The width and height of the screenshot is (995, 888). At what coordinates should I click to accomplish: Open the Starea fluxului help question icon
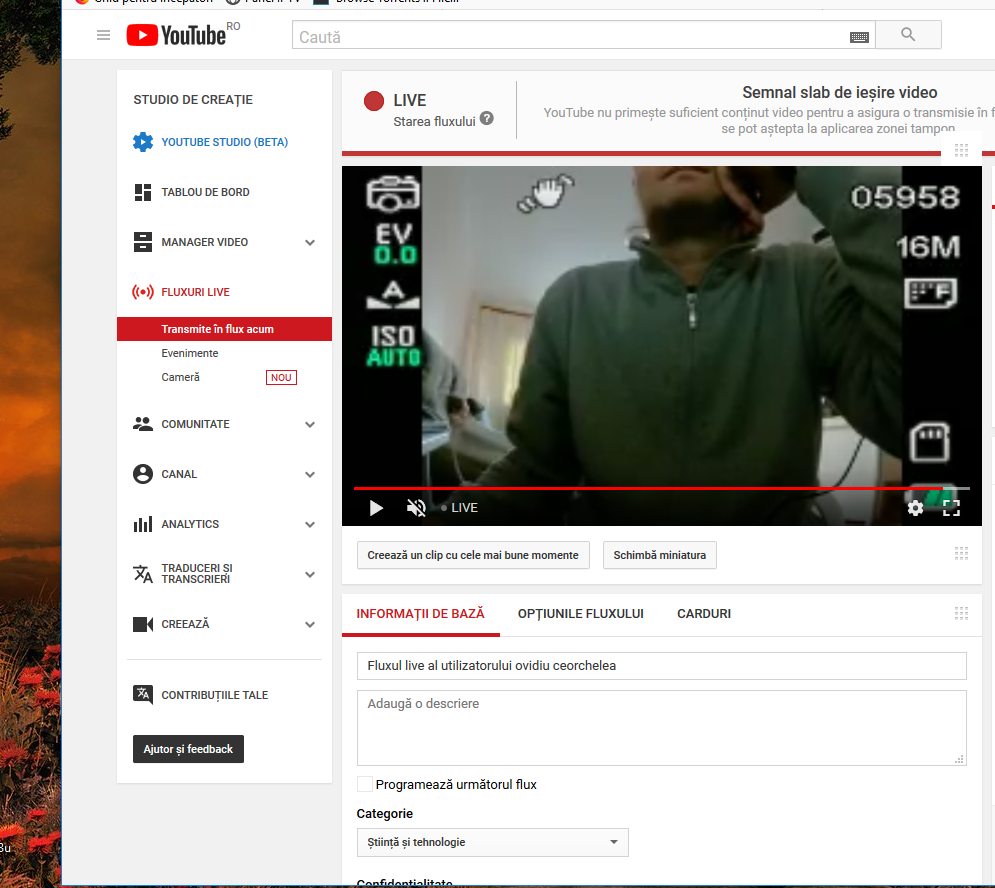[x=487, y=119]
